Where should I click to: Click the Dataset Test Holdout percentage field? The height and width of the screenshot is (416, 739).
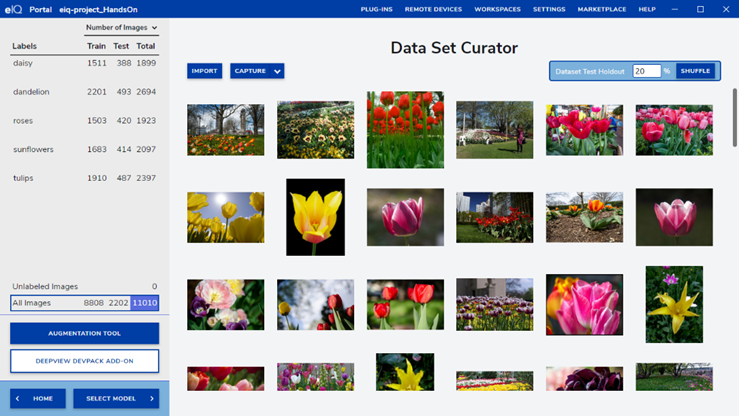click(645, 71)
